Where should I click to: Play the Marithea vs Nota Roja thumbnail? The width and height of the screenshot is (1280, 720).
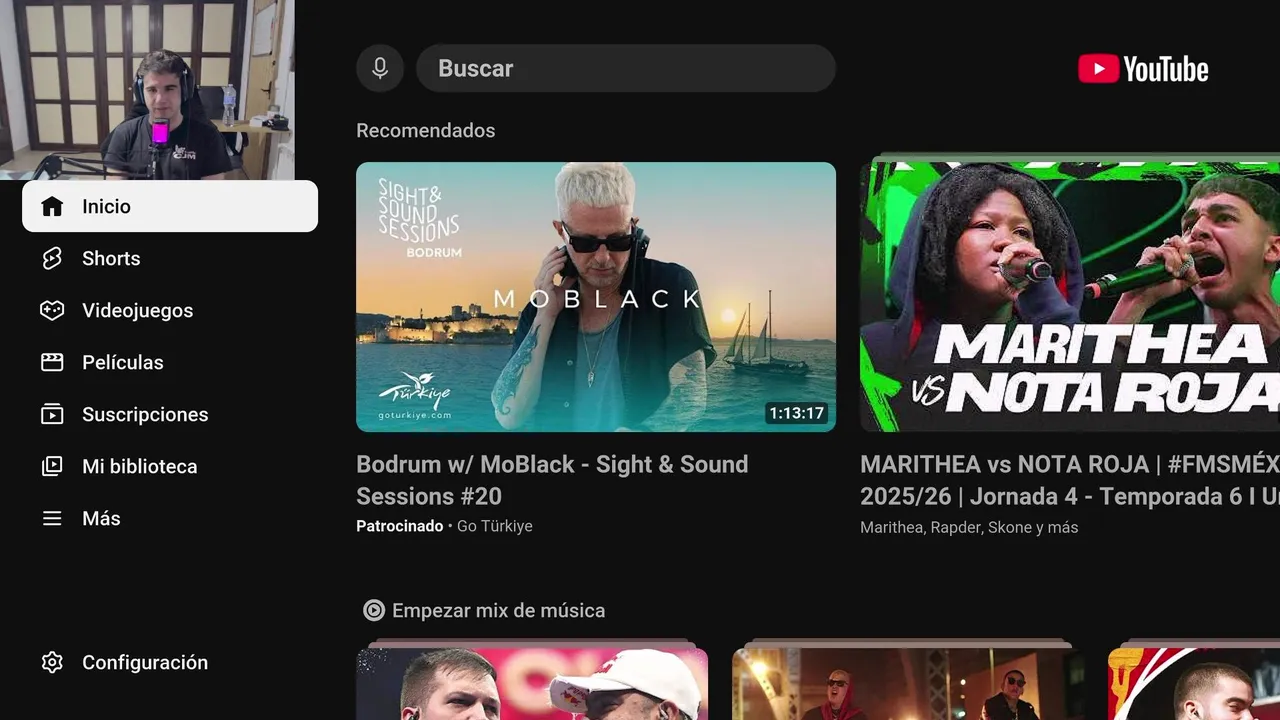[x=1070, y=297]
